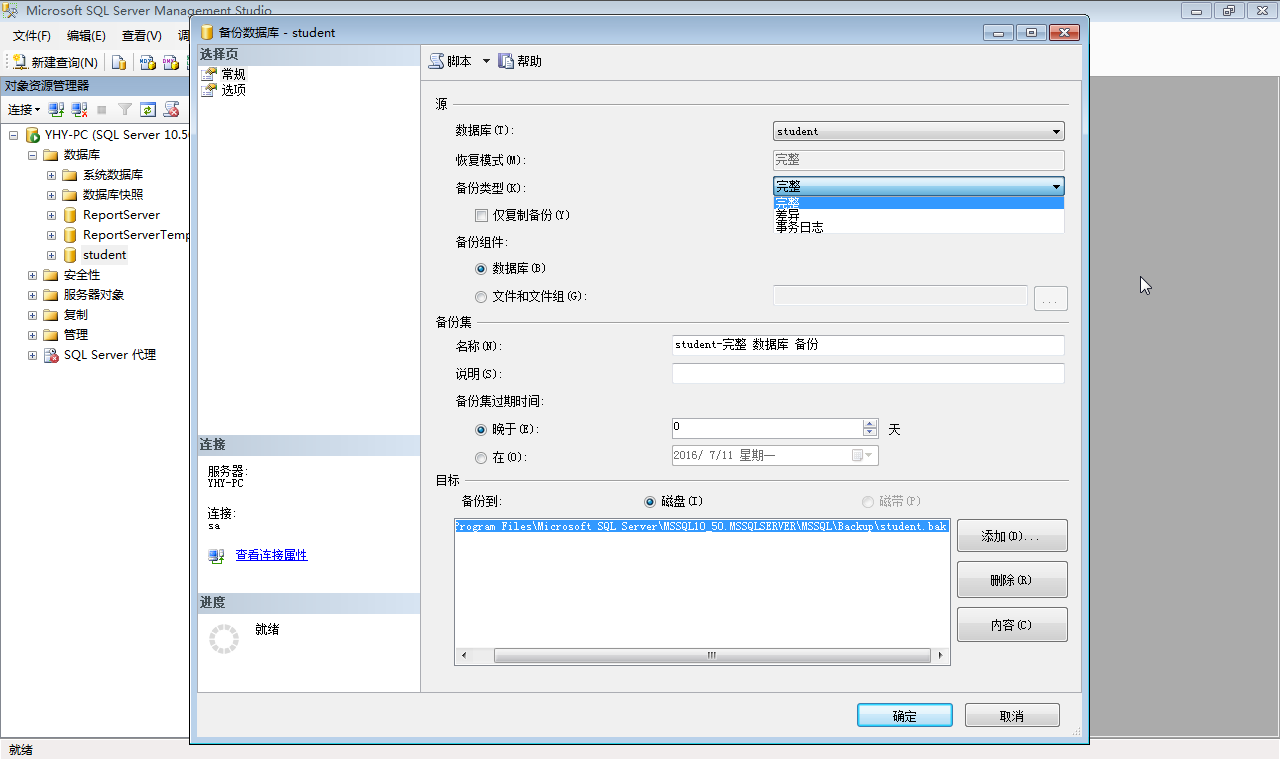Click the script with red cross icon
The height and width of the screenshot is (760, 1280).
[171, 110]
